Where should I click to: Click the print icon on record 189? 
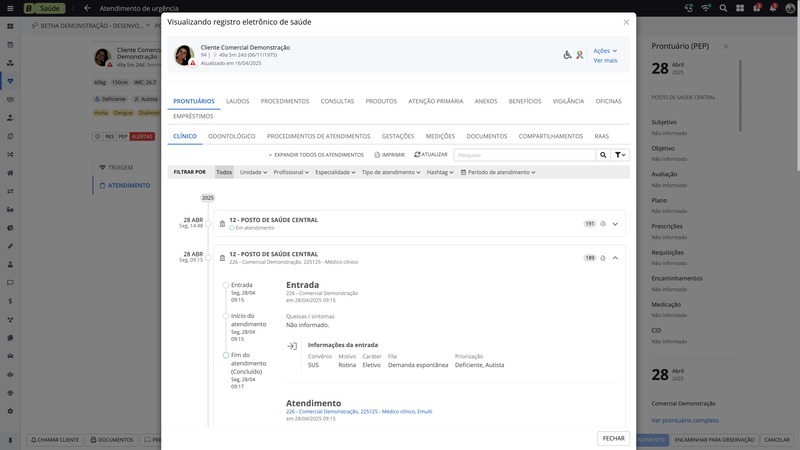tap(603, 258)
